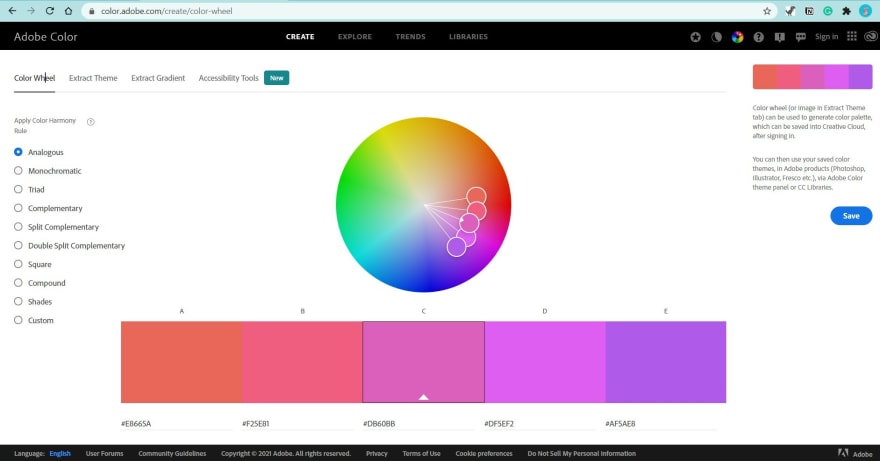This screenshot has height=461, width=880.
Task: Open the Notion web clipper extension
Action: pyautogui.click(x=809, y=11)
